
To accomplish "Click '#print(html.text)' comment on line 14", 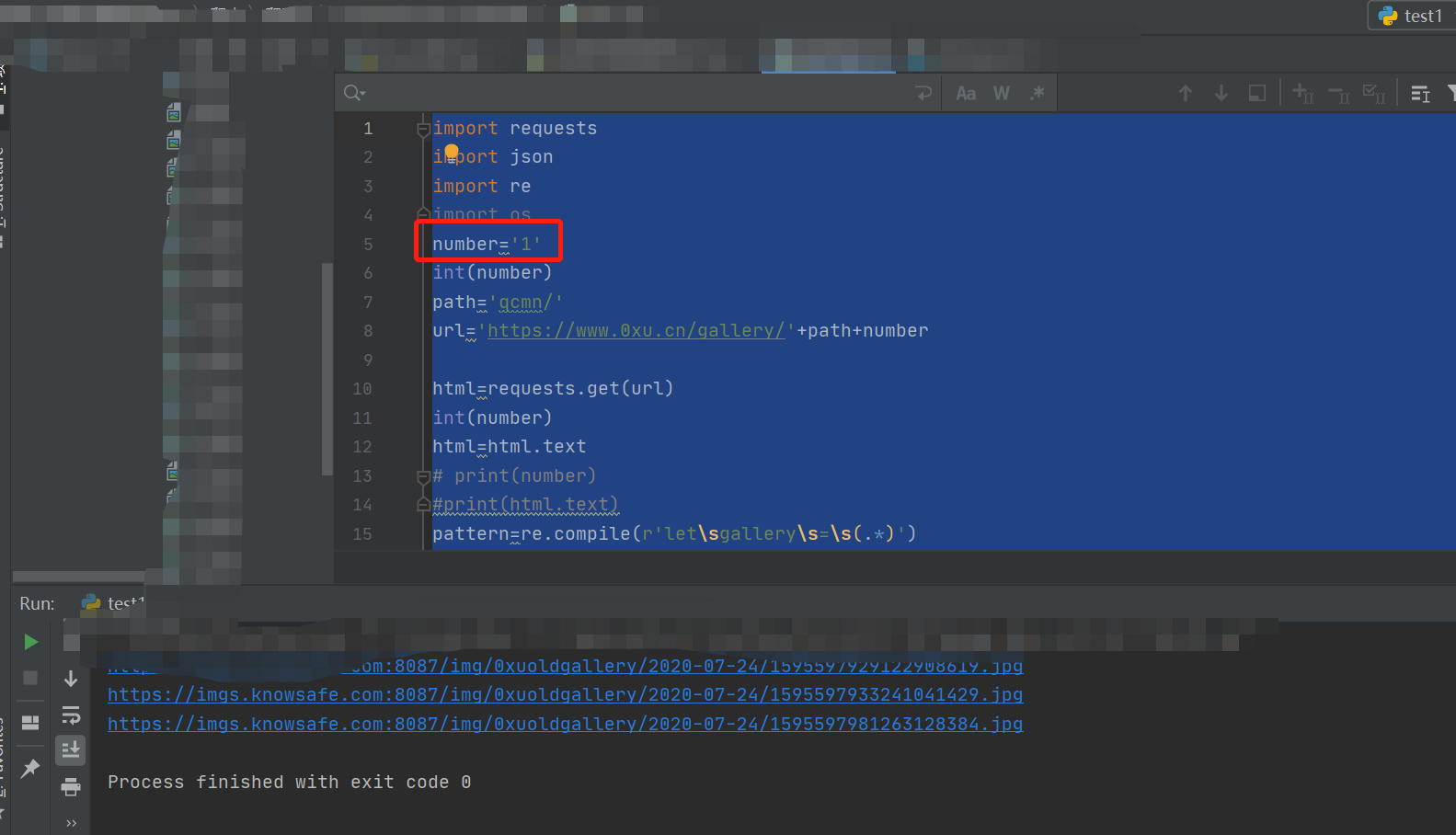I will coord(525,505).
